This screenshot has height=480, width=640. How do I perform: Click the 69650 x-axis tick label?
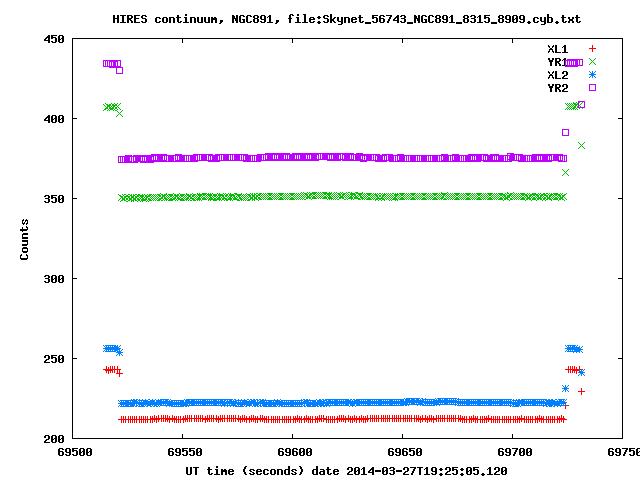tap(404, 452)
